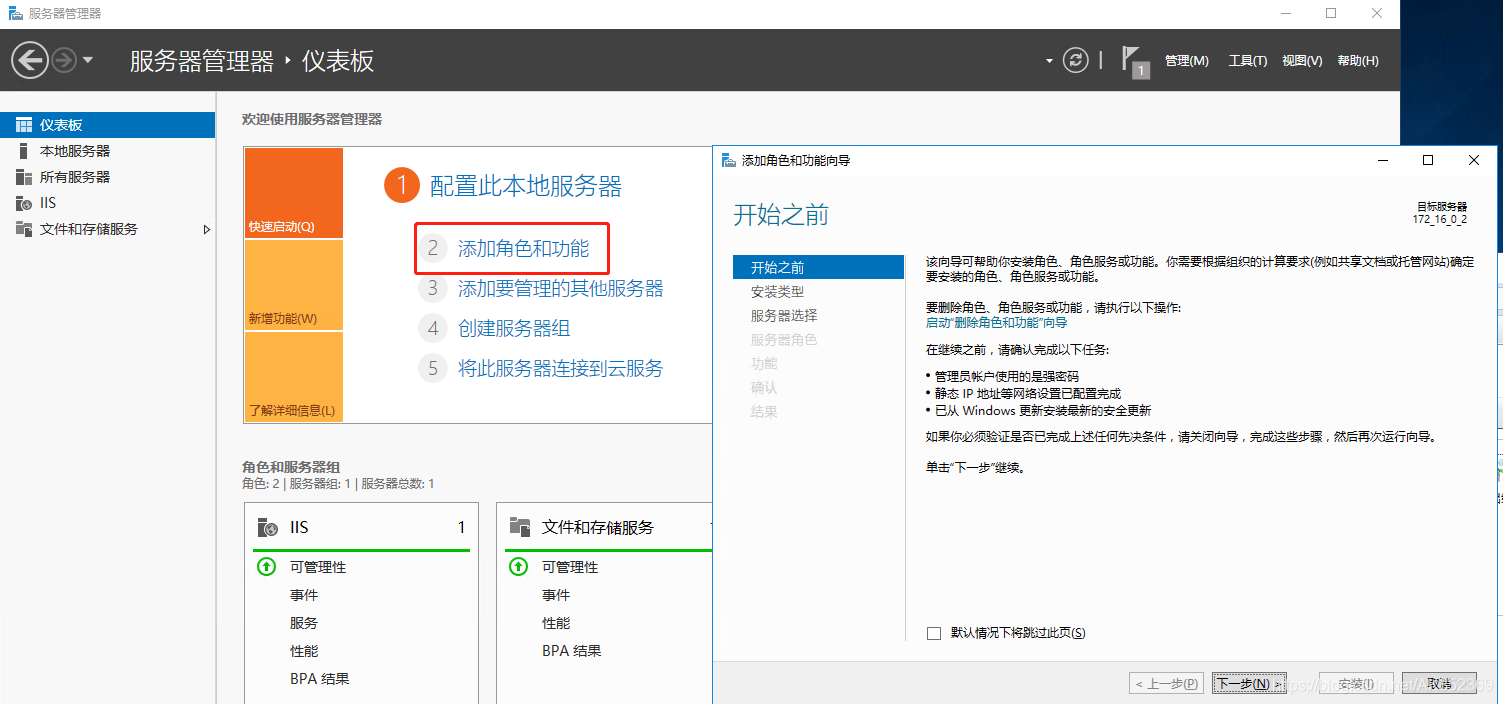This screenshot has height=704, width=1503.
Task: Click the 文件和存储服务 sidebar icon
Action: pos(24,229)
